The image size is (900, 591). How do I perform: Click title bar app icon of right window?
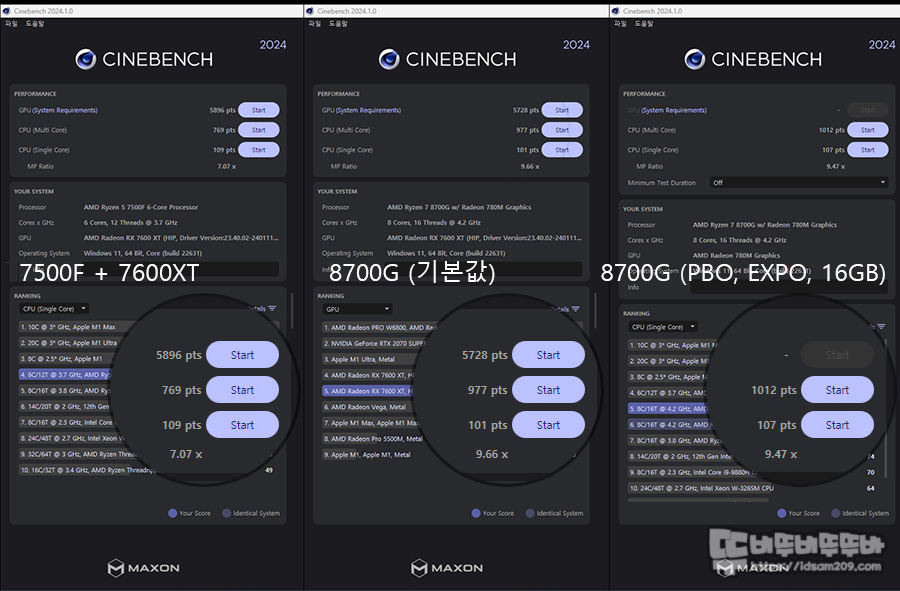(616, 11)
